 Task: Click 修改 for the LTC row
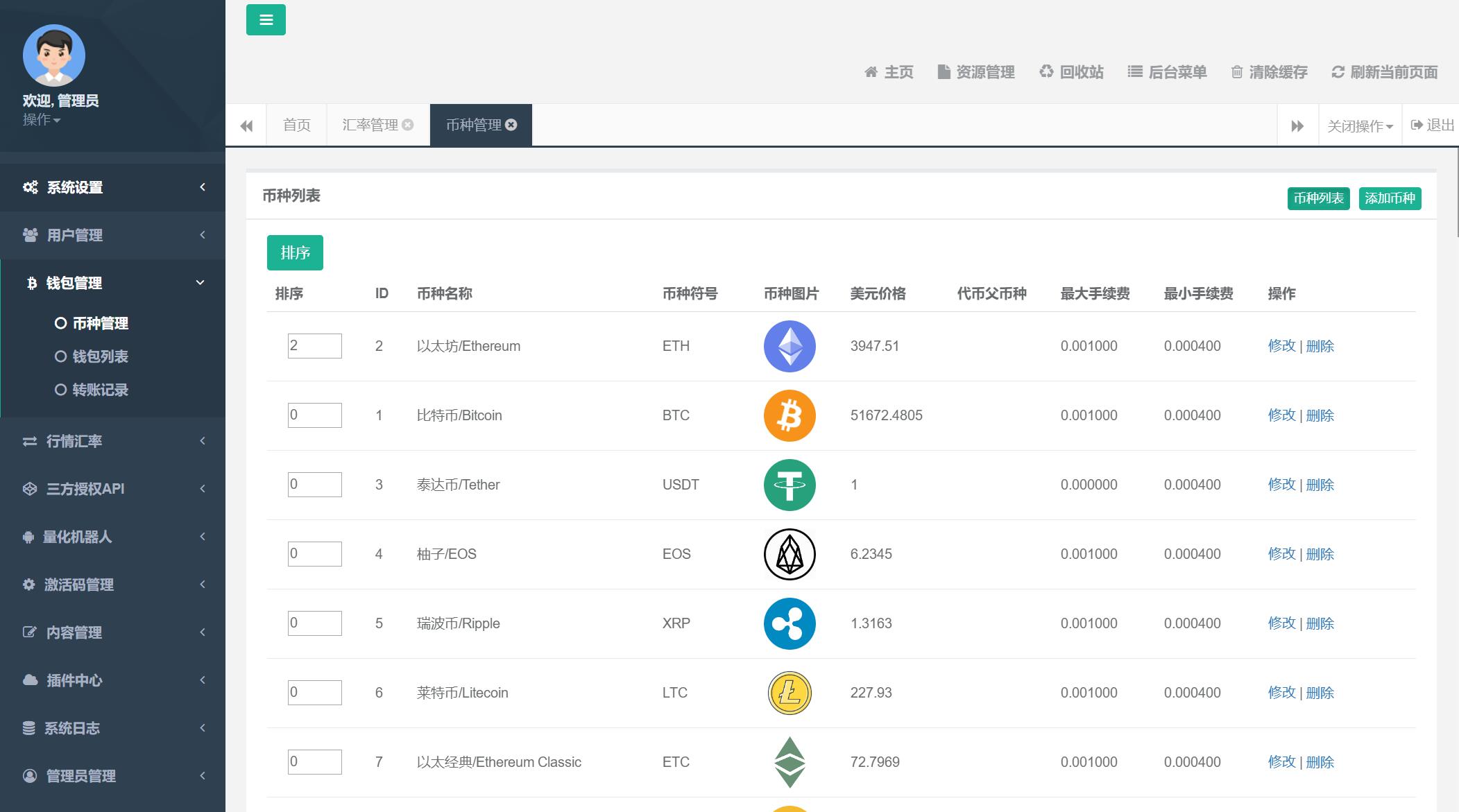[1281, 693]
